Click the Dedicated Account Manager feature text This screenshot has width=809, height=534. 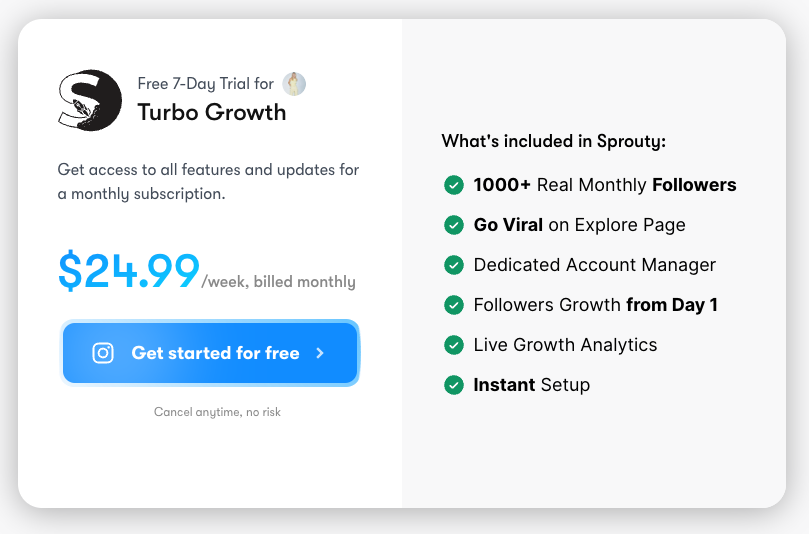(x=595, y=265)
